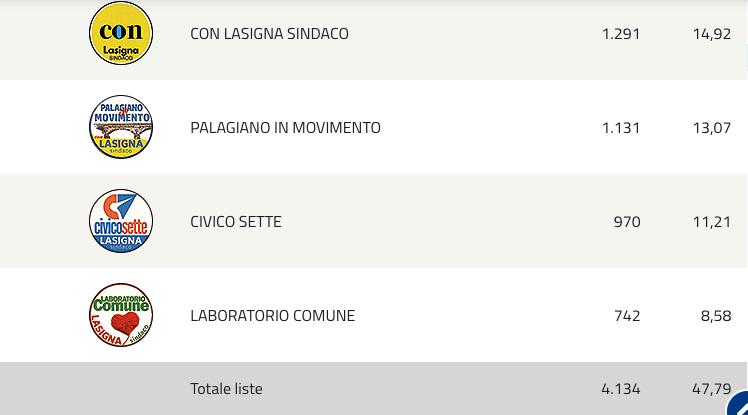Select the PALAGIANO IN MOVIMENTO list name
The image size is (748, 415).
click(285, 128)
